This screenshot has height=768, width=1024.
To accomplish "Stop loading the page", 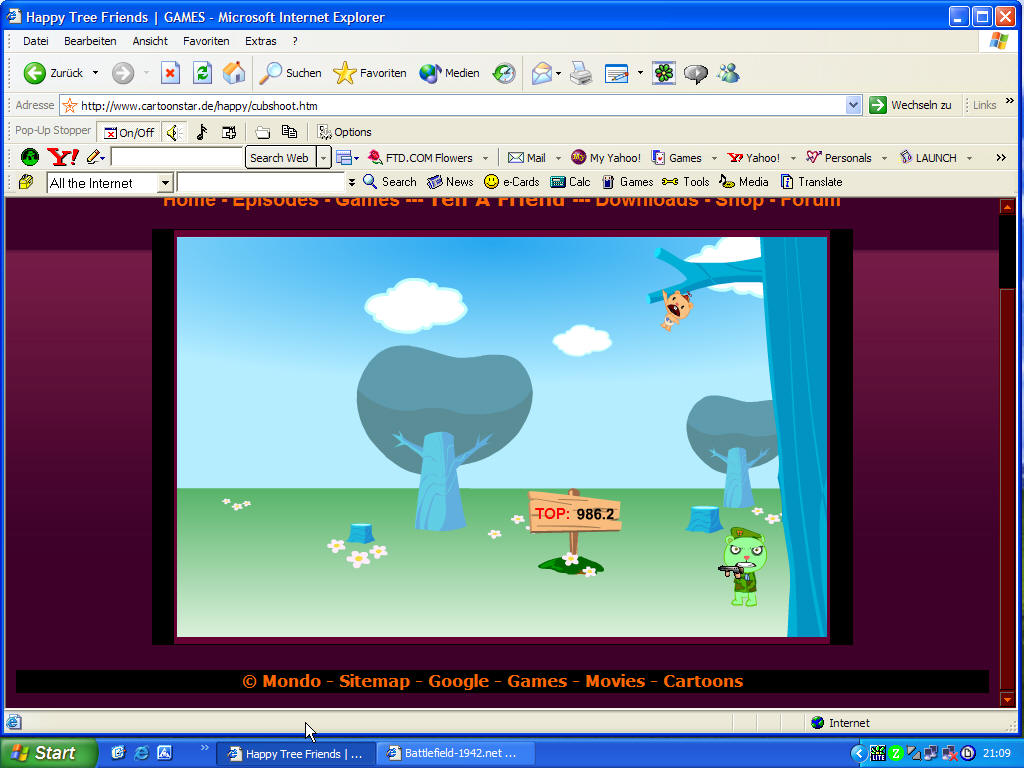I will coord(170,73).
